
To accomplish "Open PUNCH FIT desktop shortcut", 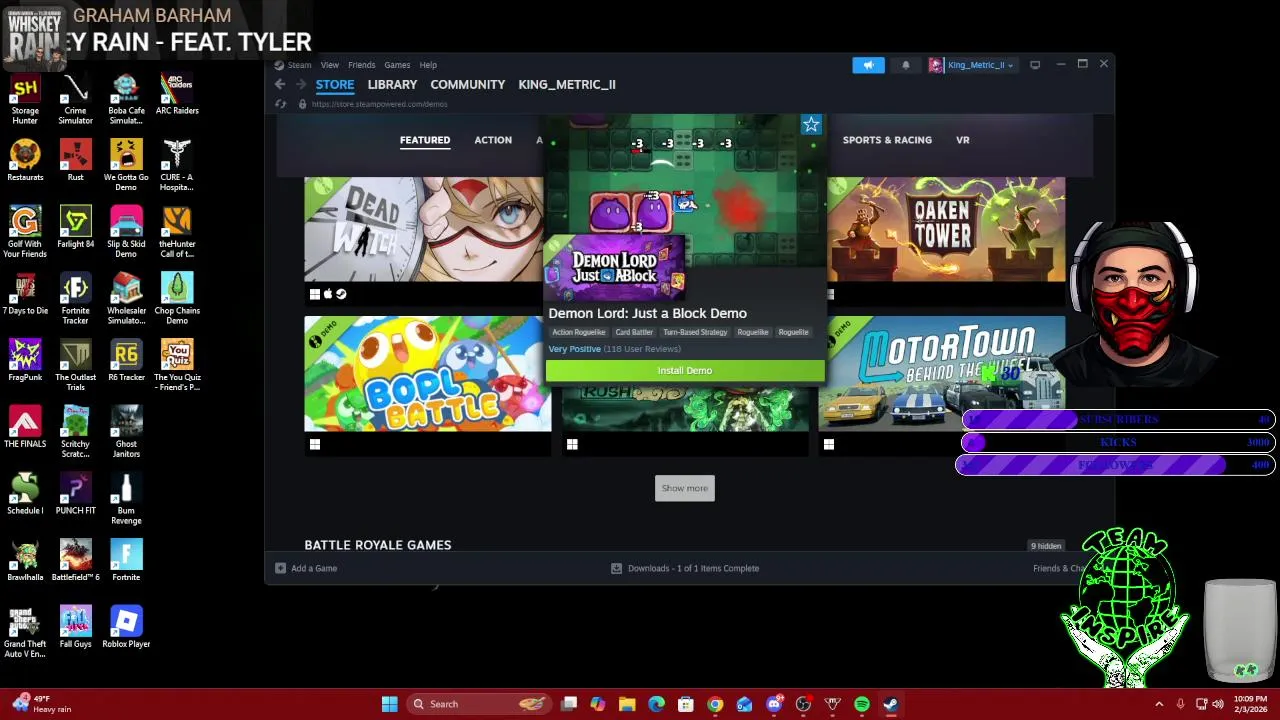I will tap(75, 495).
